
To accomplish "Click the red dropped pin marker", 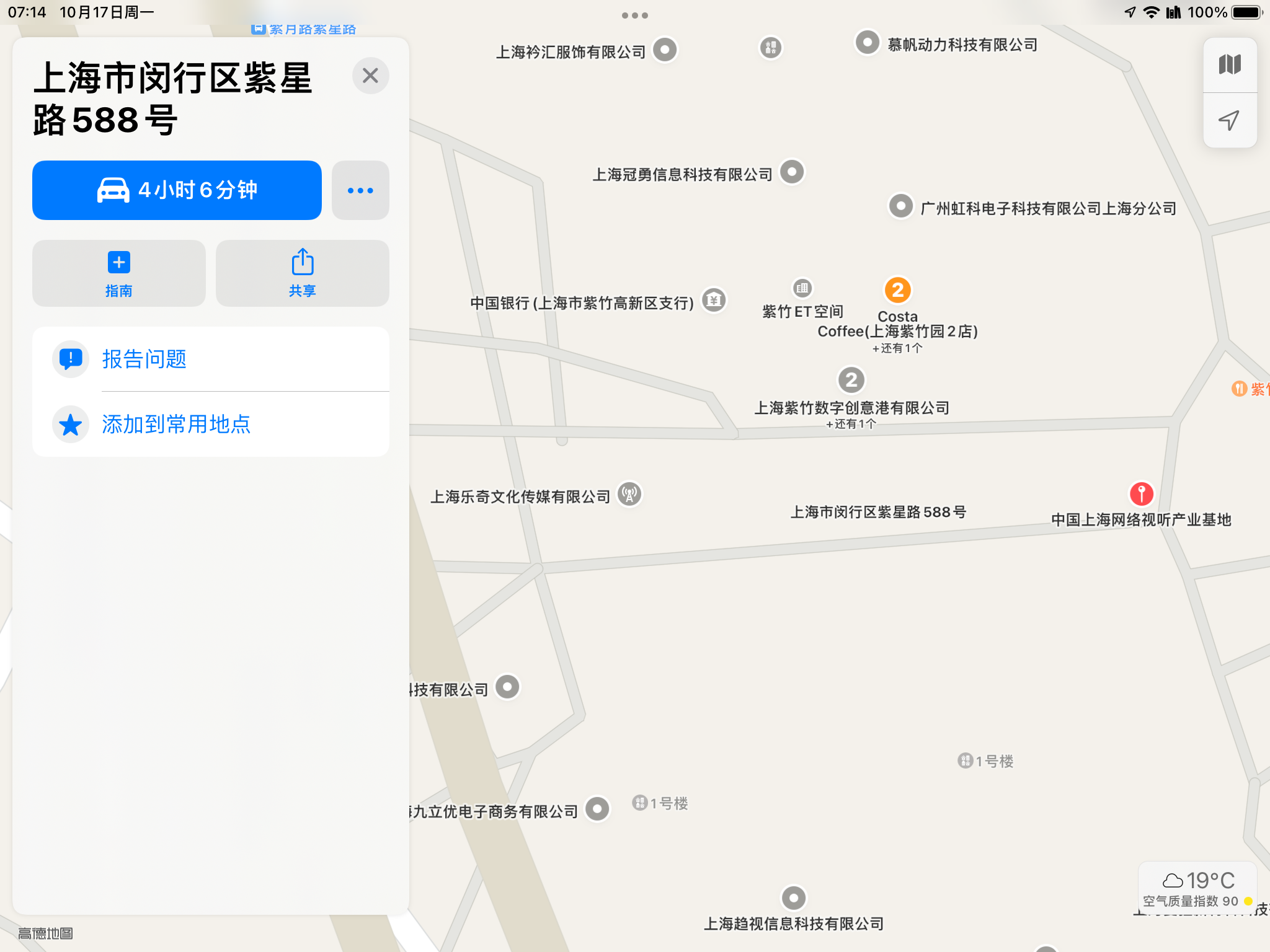I will point(1141,494).
